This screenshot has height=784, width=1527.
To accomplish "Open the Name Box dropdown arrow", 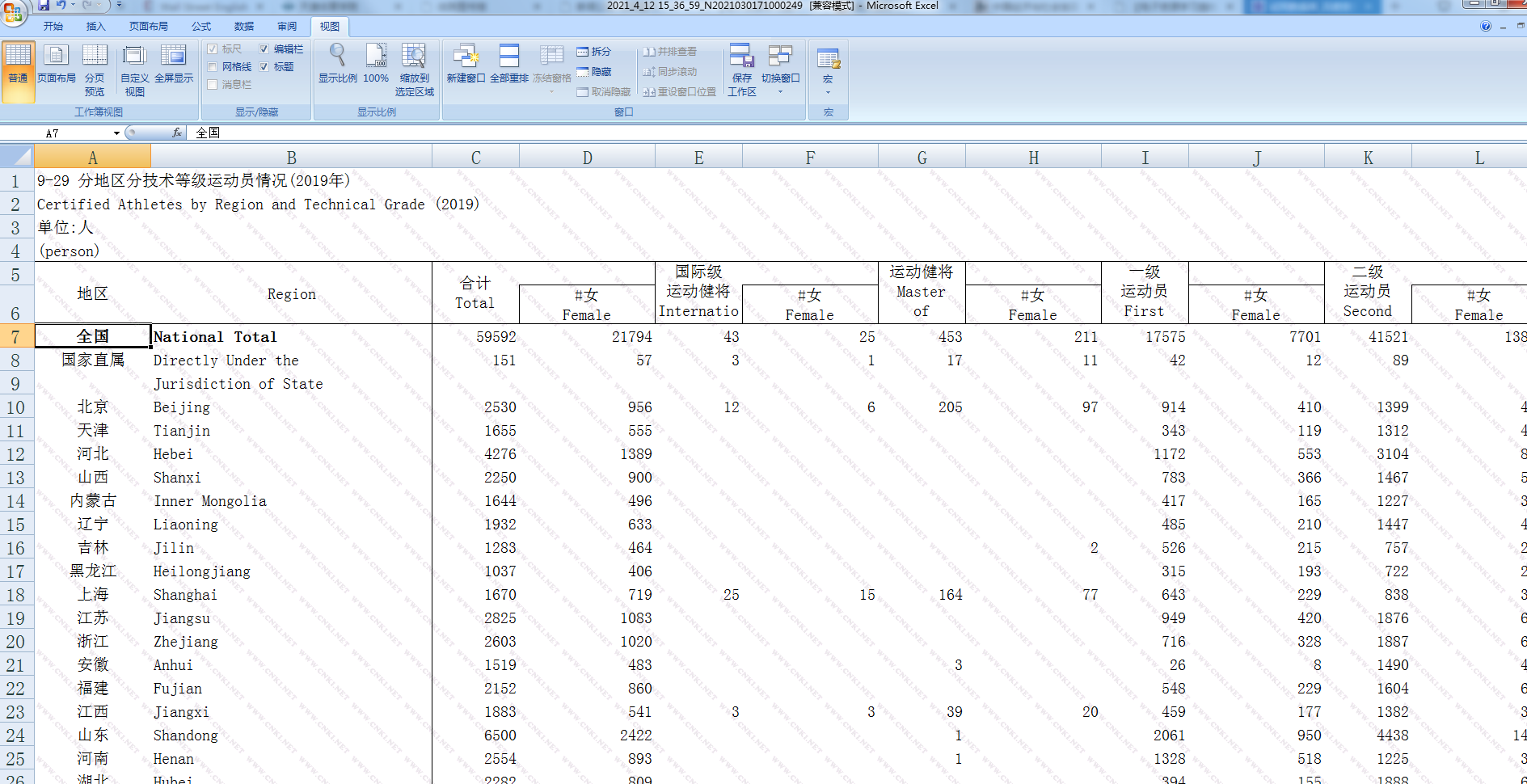I will (x=116, y=133).
